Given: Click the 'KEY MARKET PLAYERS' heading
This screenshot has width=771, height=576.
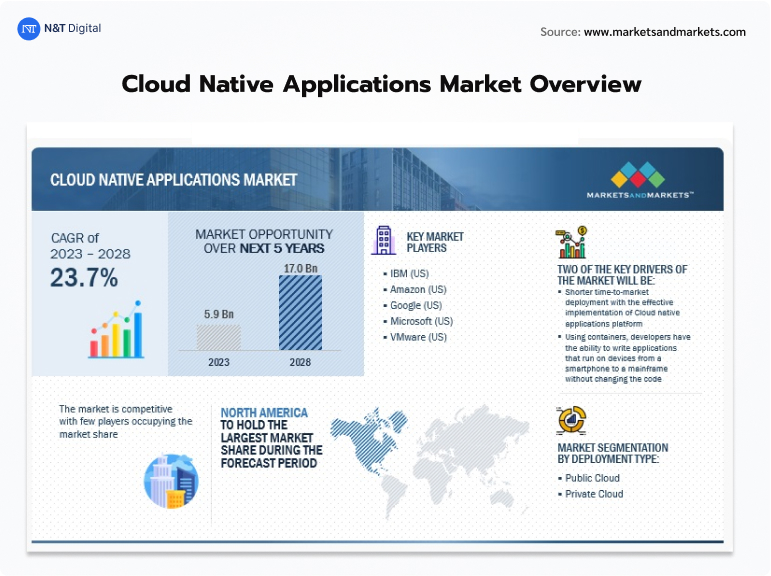Looking at the screenshot, I should tap(435, 243).
